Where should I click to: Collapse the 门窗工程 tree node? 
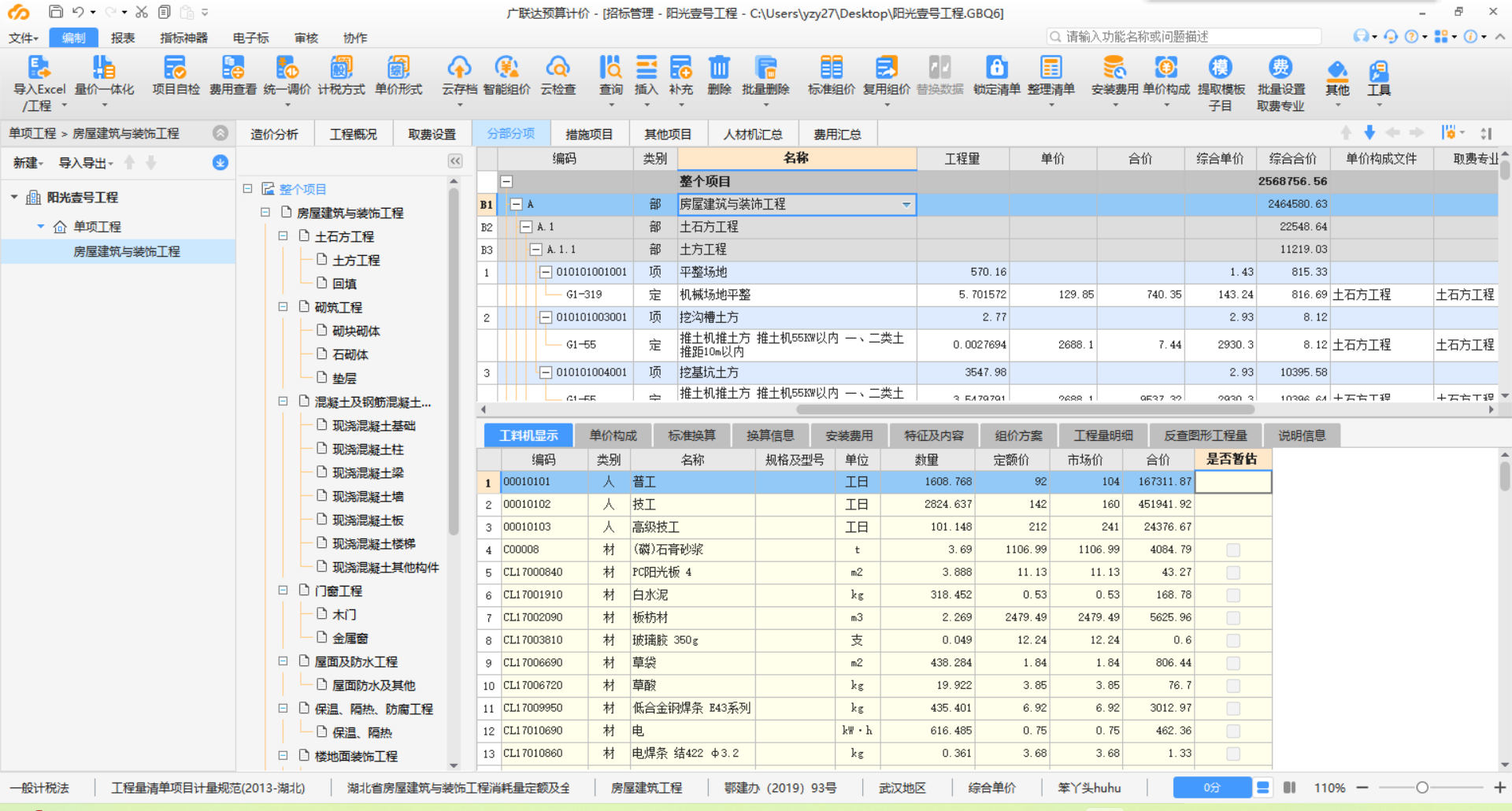pyautogui.click(x=283, y=590)
